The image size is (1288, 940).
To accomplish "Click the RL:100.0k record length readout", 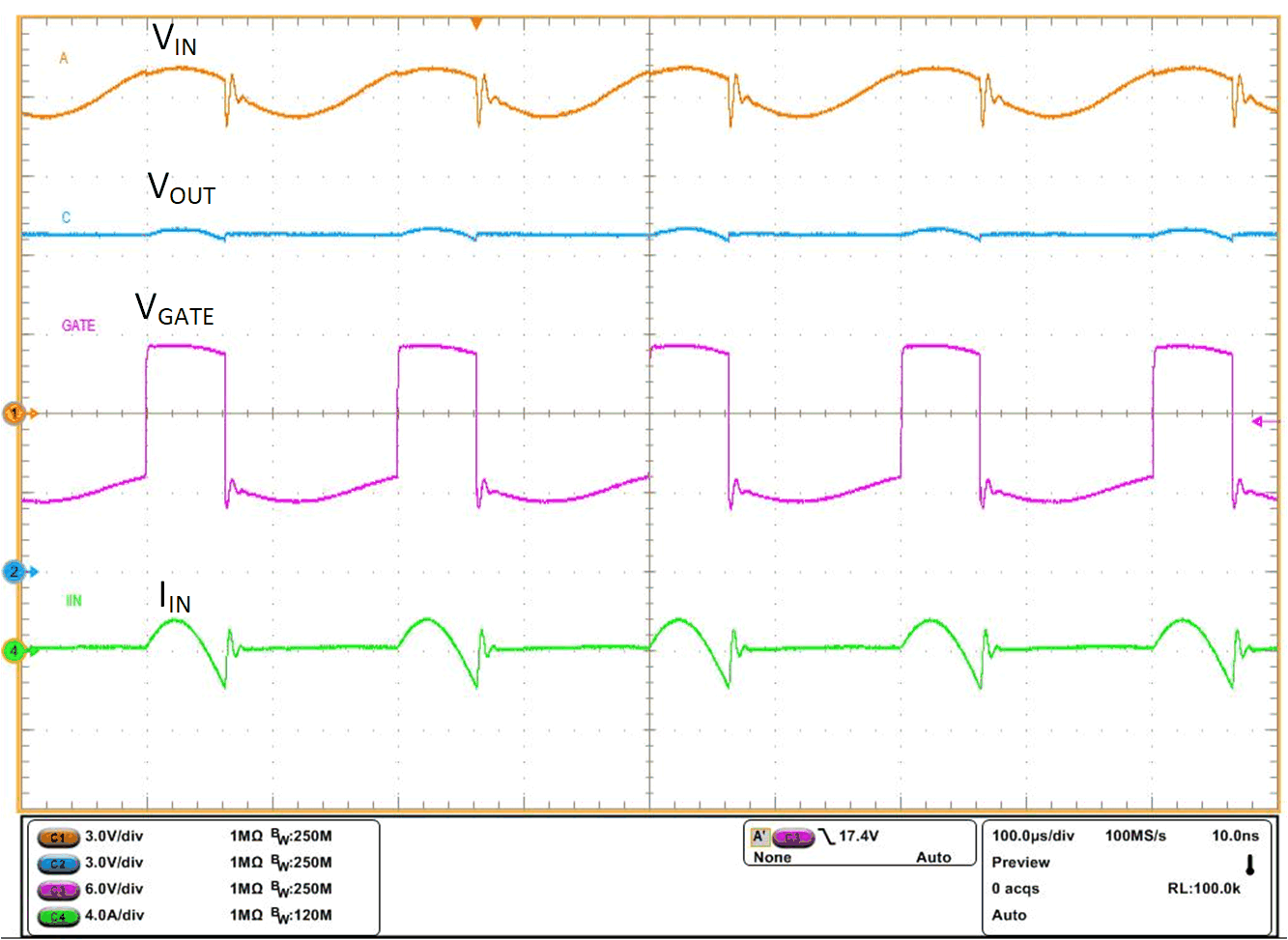I will click(1204, 886).
